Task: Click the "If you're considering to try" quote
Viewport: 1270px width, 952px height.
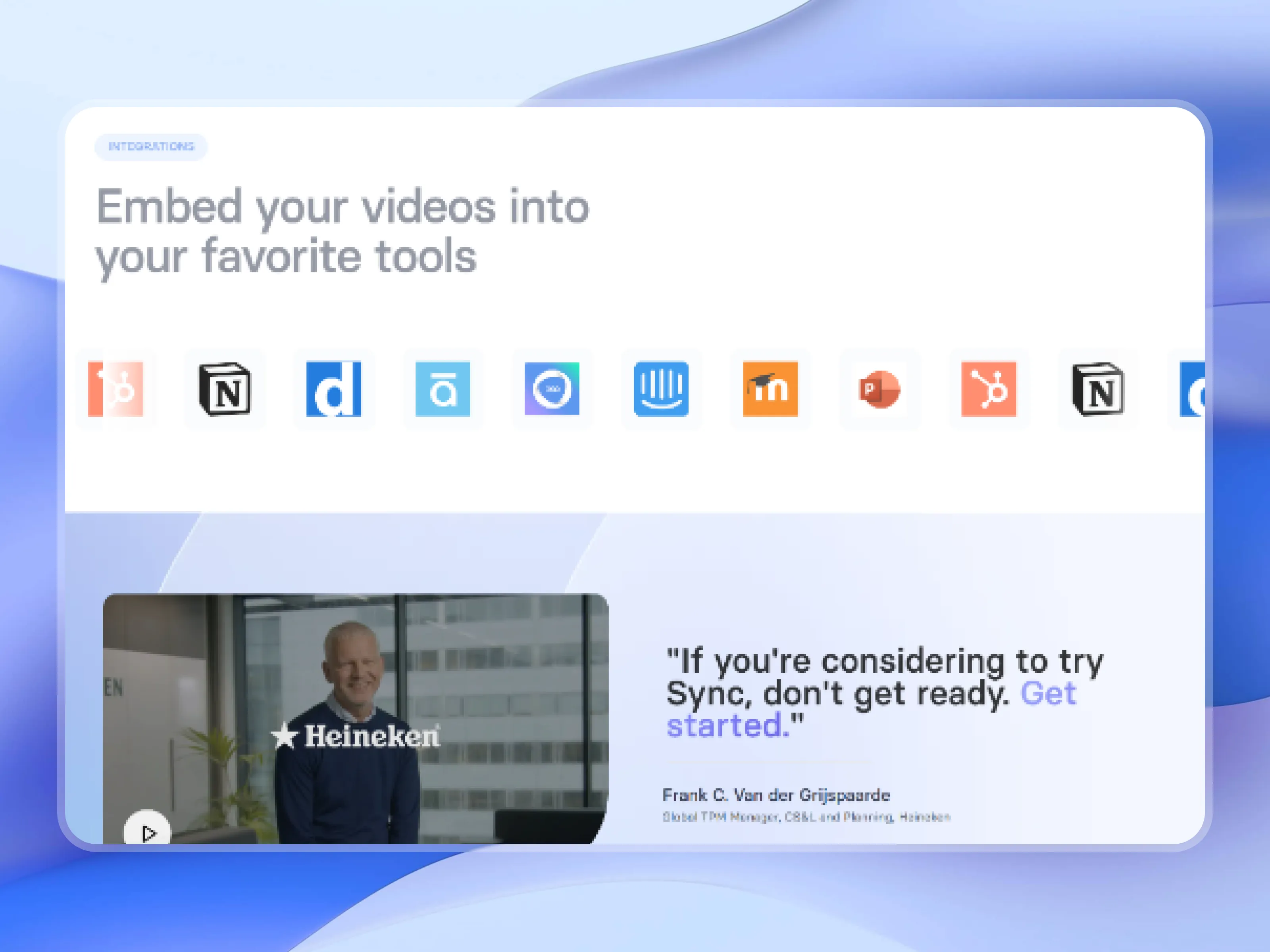Action: tap(884, 661)
